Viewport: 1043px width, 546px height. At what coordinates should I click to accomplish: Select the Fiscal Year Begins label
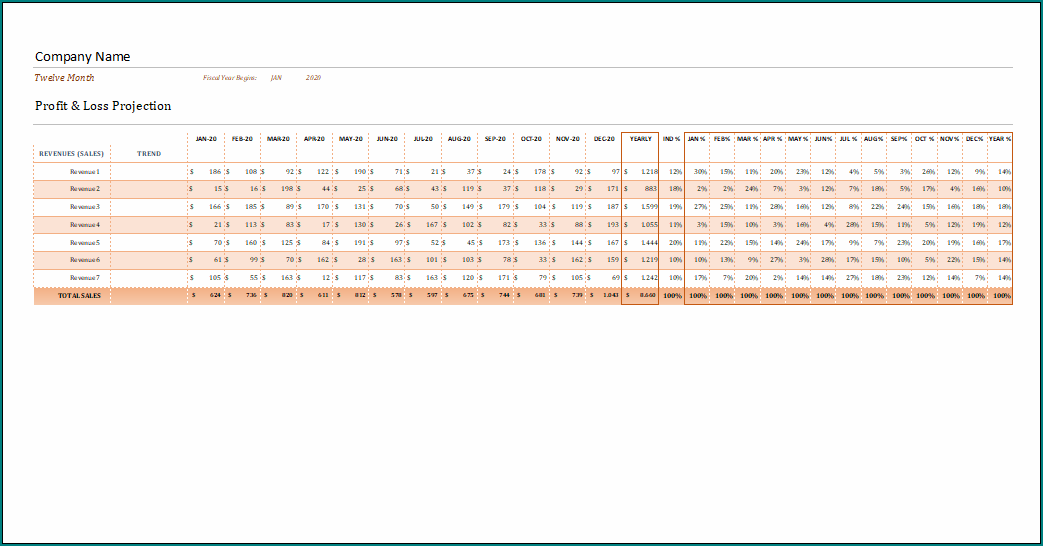pyautogui.click(x=229, y=78)
